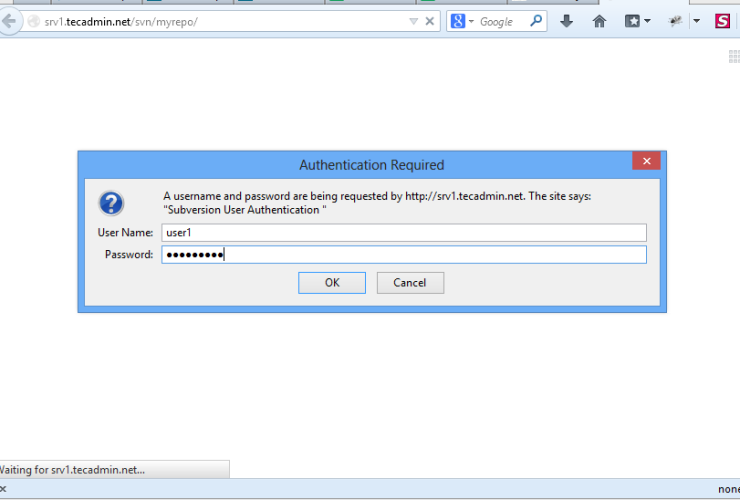Click the User Name field containing user1

tap(404, 233)
